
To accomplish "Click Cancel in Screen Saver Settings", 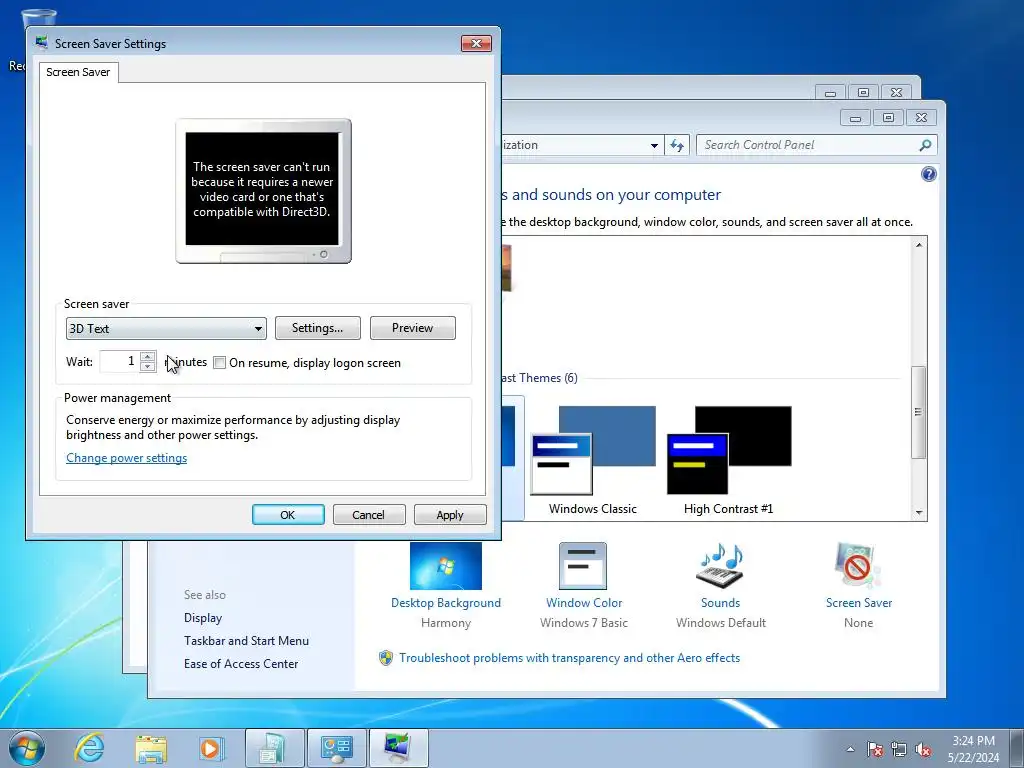I will click(x=369, y=515).
